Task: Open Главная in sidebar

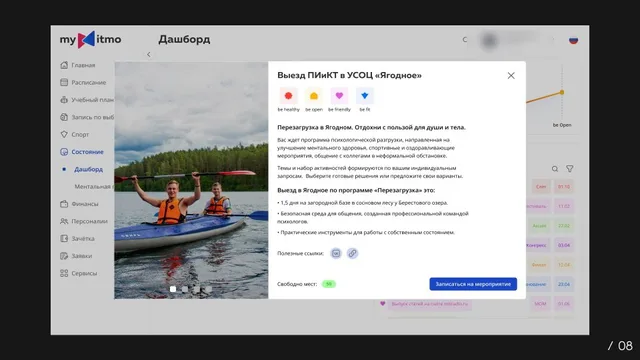Action: pyautogui.click(x=83, y=65)
